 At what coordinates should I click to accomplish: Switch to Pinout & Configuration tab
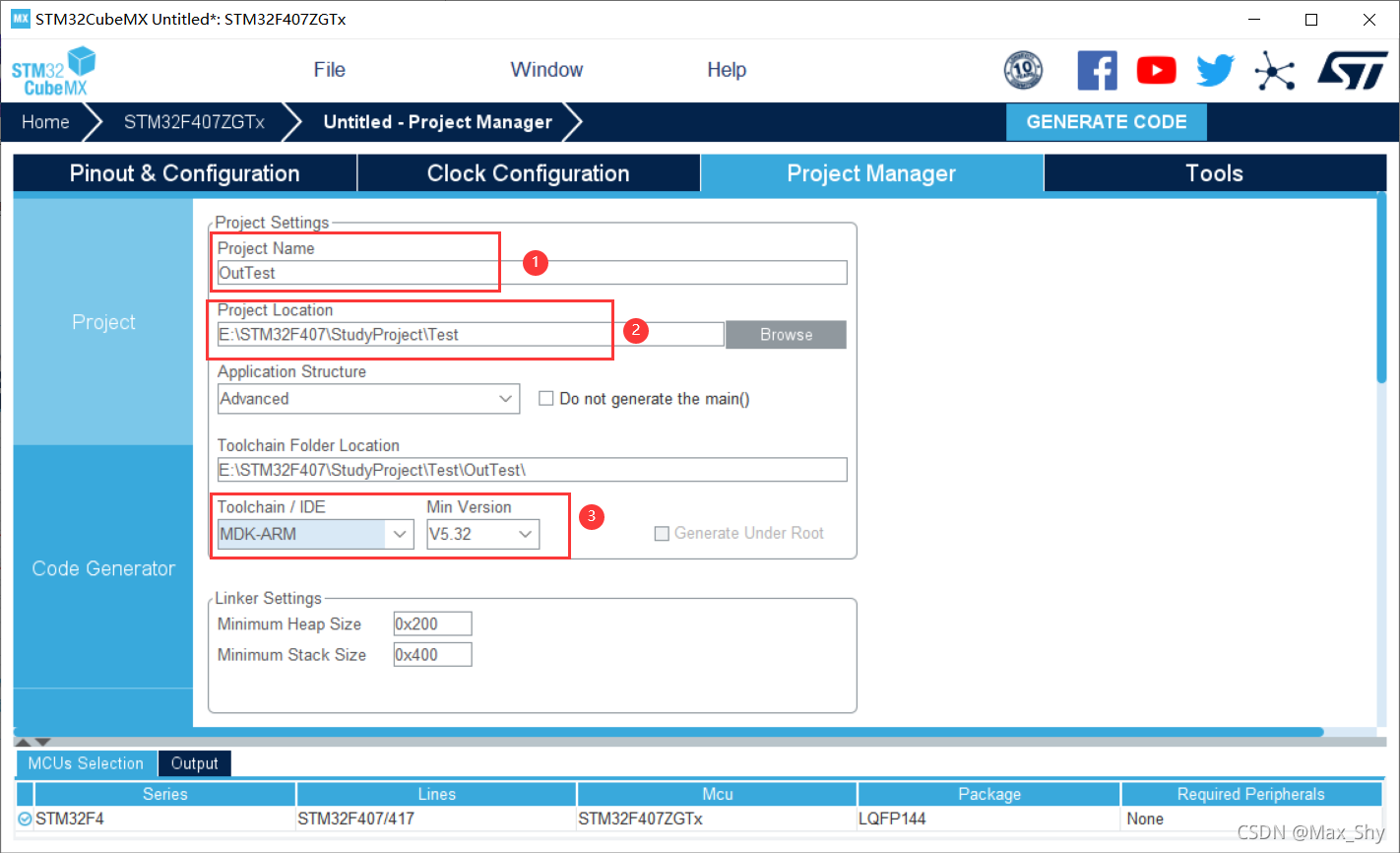184,173
